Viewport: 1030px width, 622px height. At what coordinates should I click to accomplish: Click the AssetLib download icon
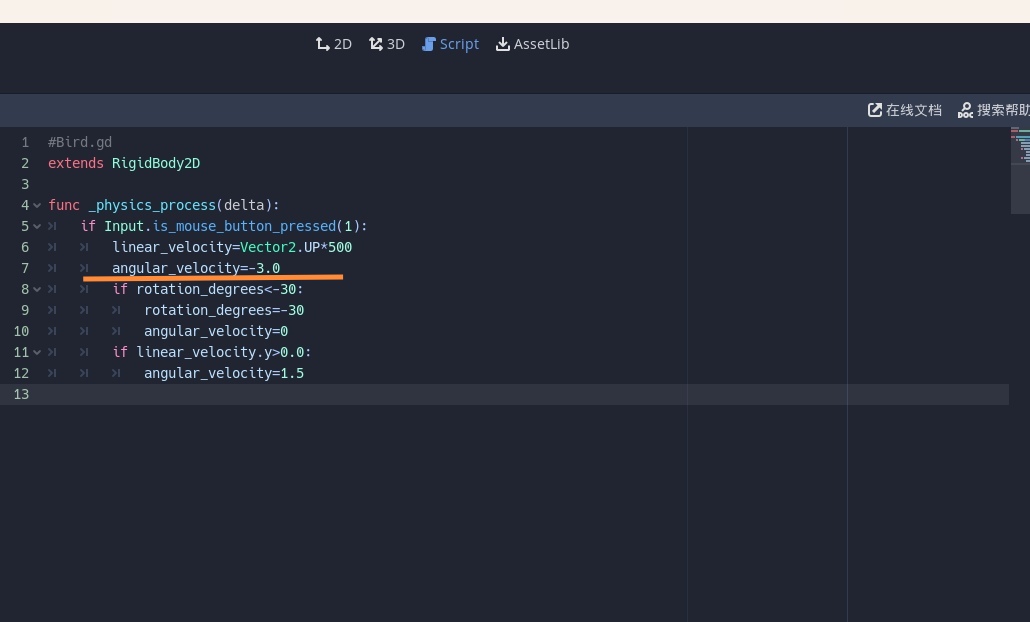[503, 44]
